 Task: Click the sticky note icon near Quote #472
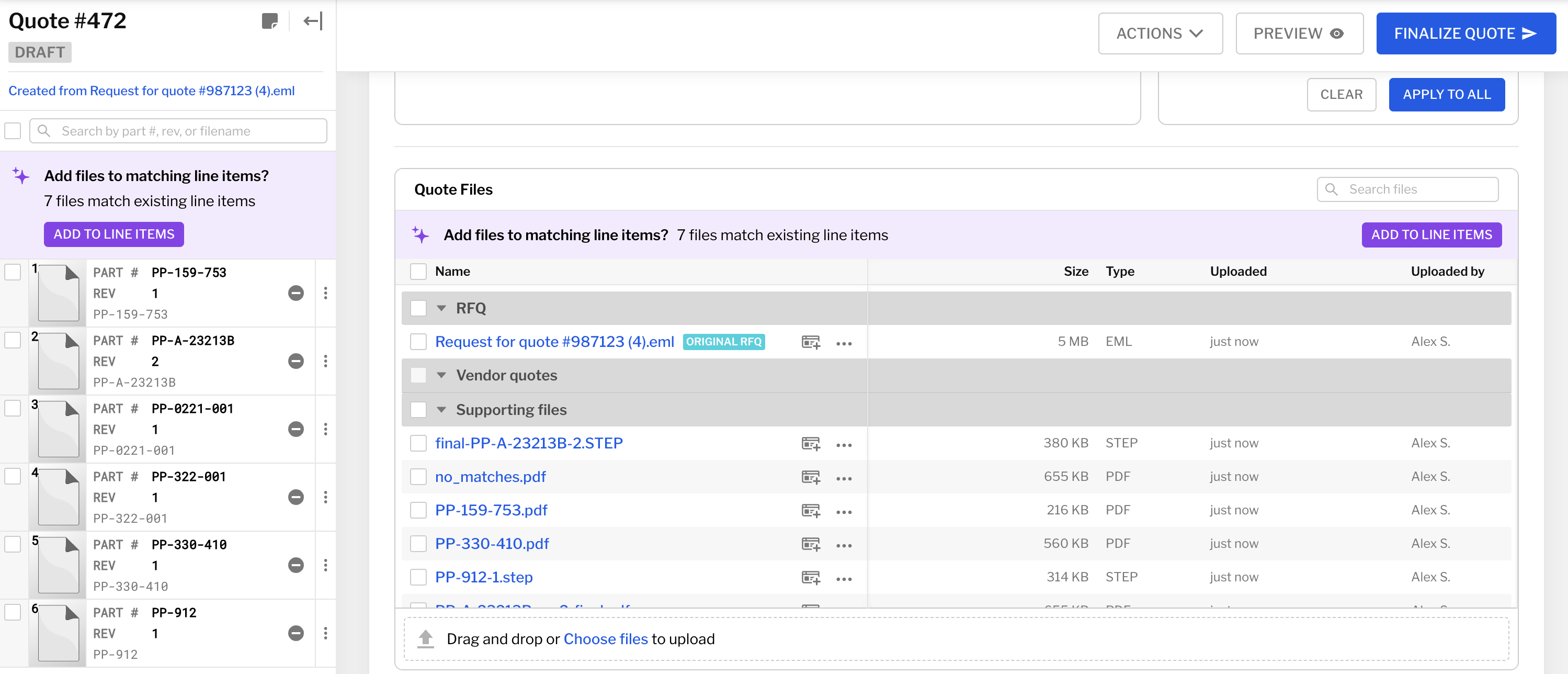coord(271,21)
